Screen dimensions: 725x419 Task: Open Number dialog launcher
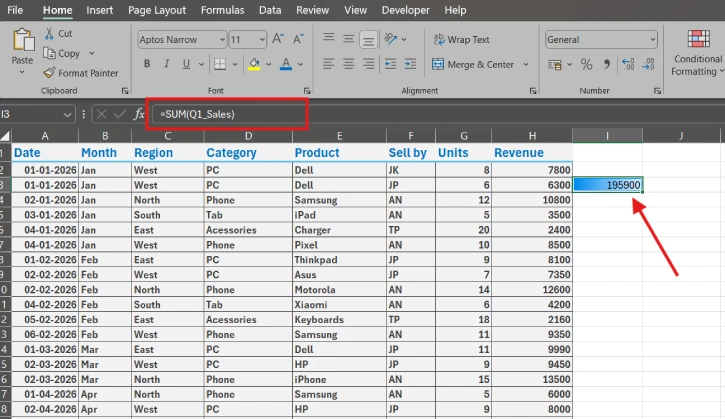(657, 91)
